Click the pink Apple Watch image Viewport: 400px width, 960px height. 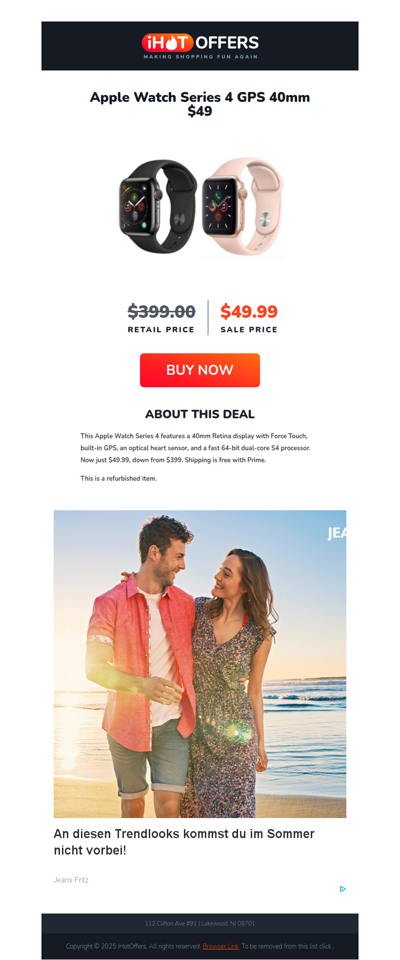(242, 206)
